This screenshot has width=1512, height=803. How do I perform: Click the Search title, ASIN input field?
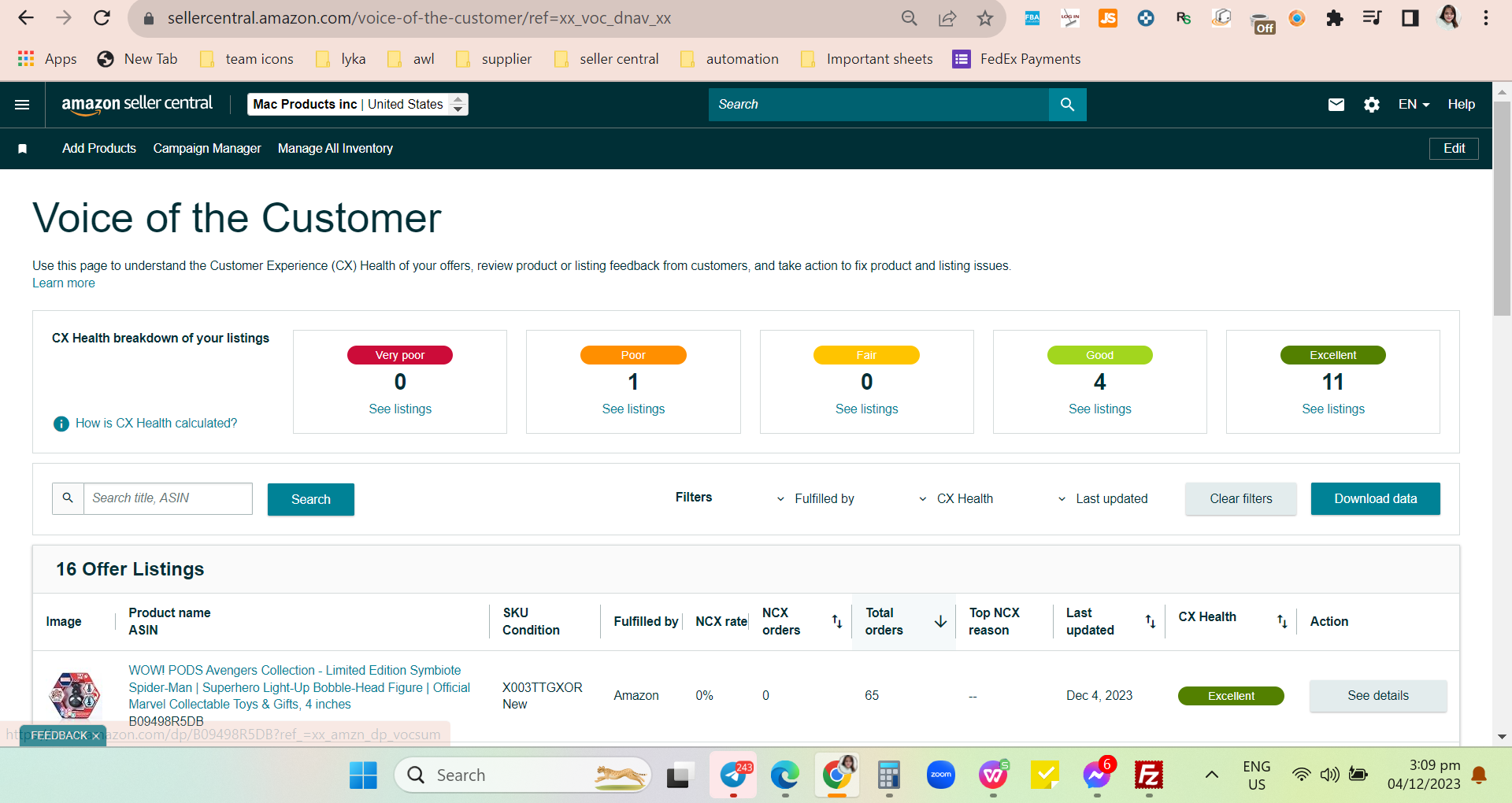click(168, 498)
